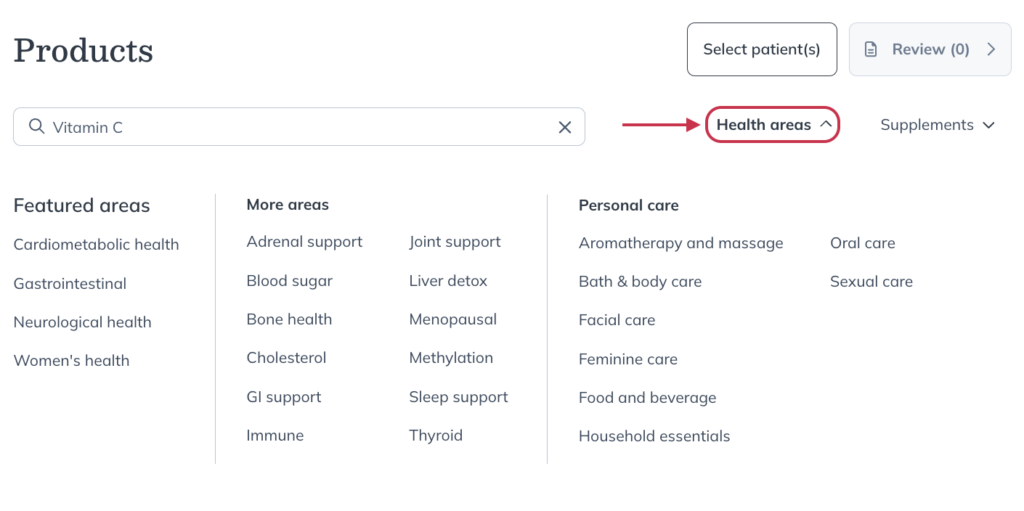Click the magnifying glass search icon
Image resolution: width=1024 pixels, height=511 pixels.
(x=37, y=126)
